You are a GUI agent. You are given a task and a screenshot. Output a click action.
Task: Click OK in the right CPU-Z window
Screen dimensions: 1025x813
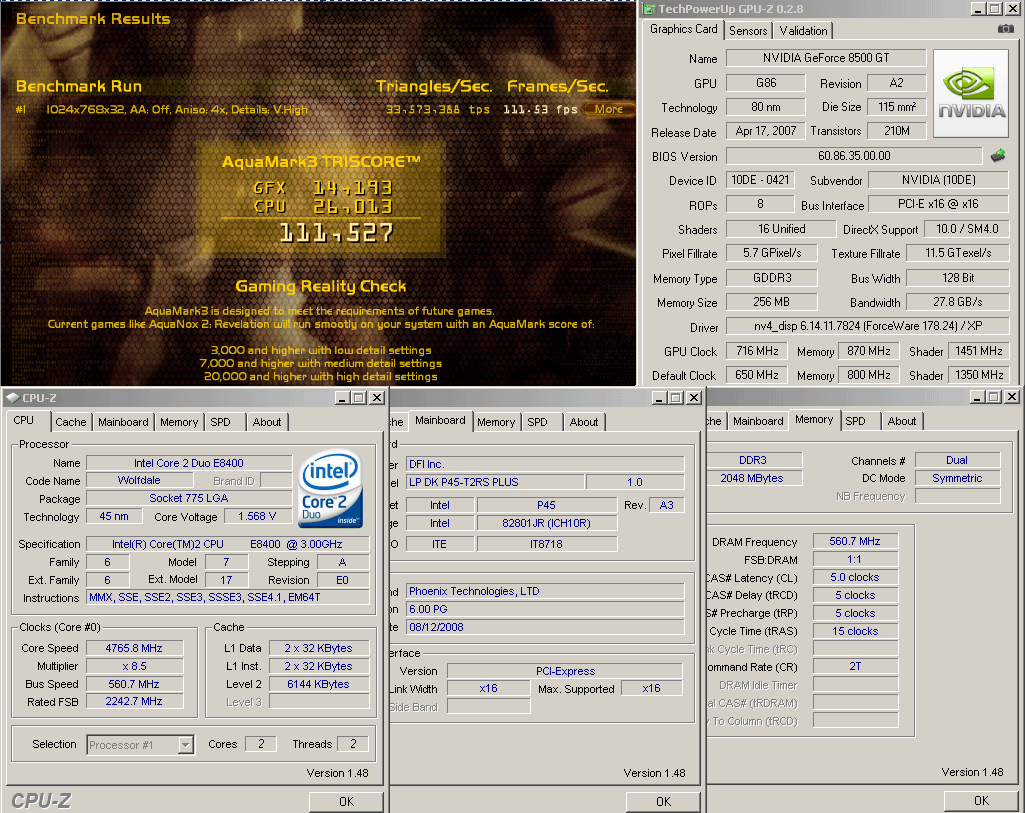[981, 801]
